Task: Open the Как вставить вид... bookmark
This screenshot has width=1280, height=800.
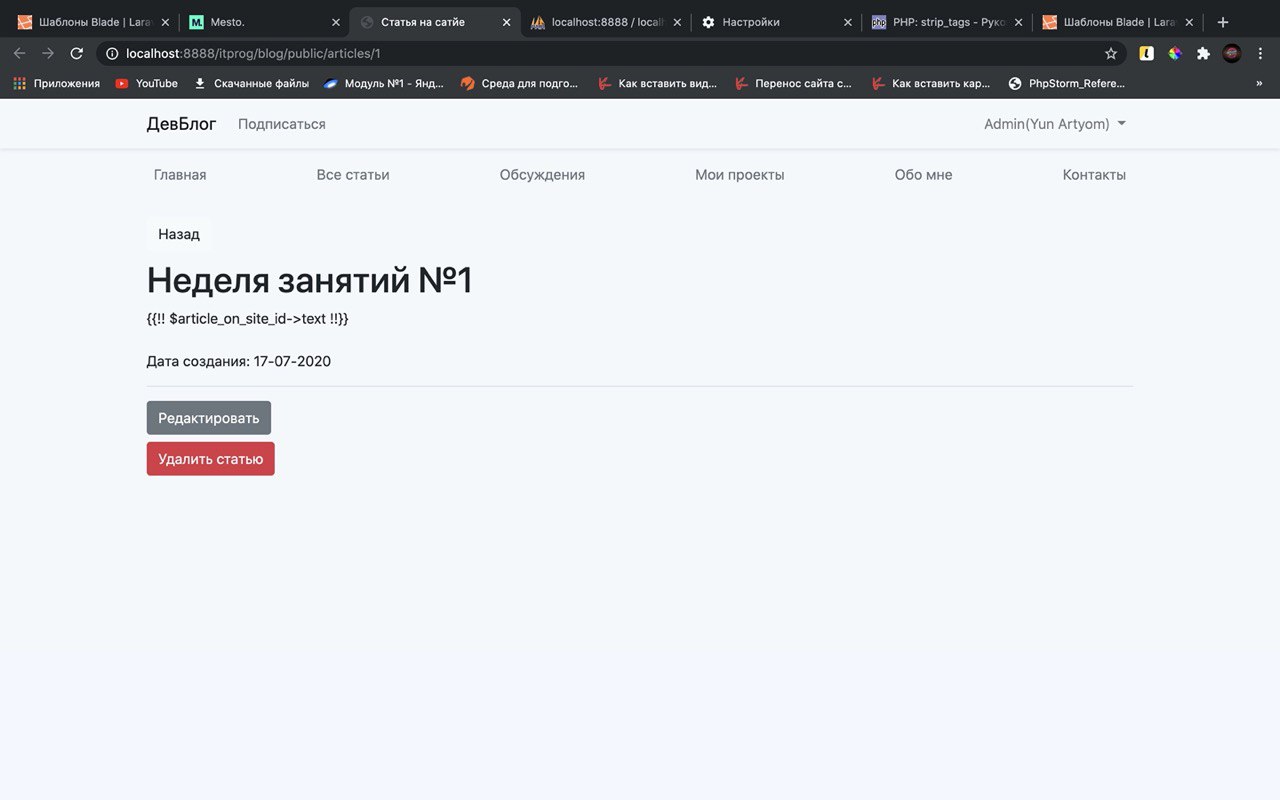Action: point(657,83)
